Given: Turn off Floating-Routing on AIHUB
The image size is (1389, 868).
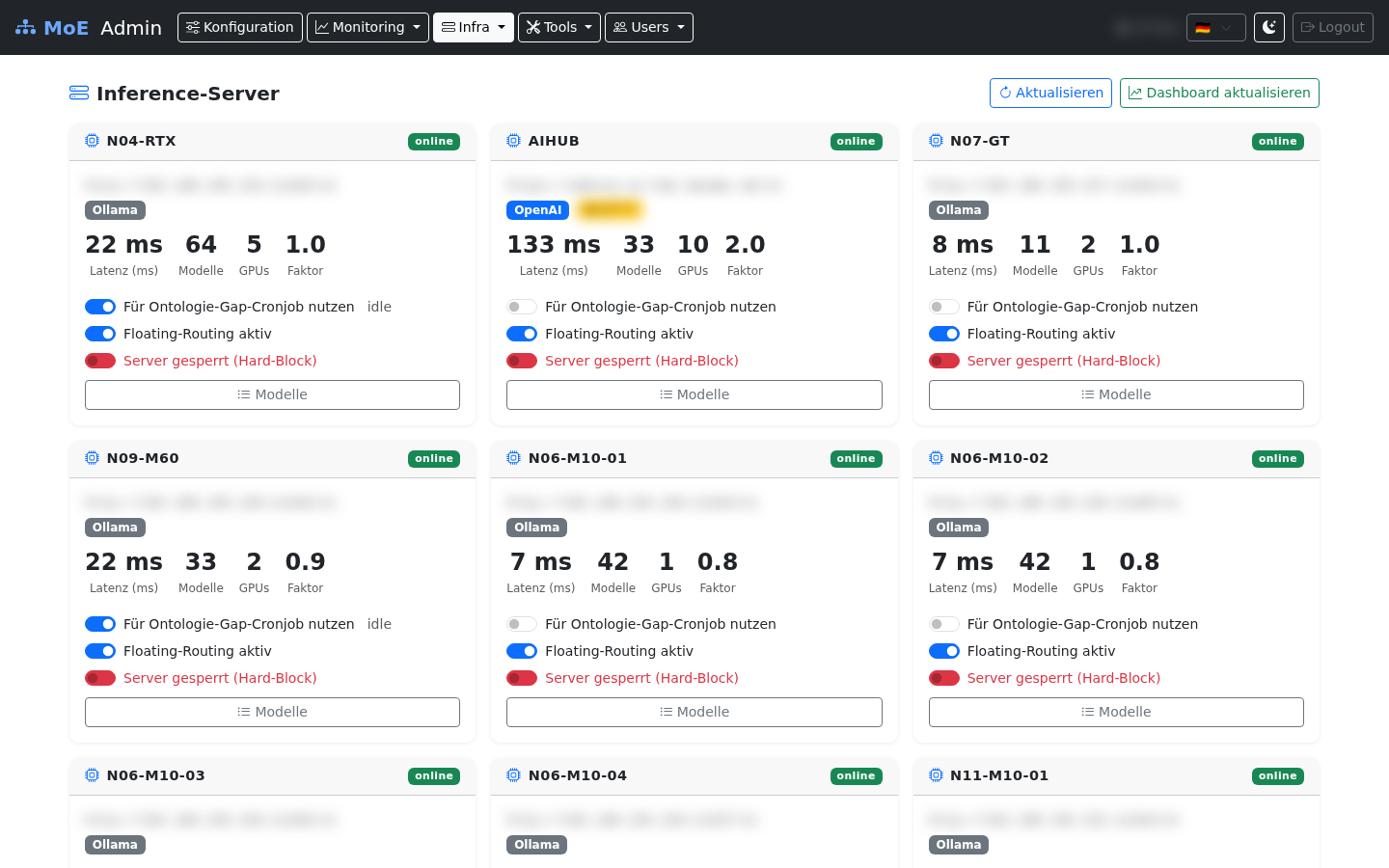Looking at the screenshot, I should click(x=522, y=334).
